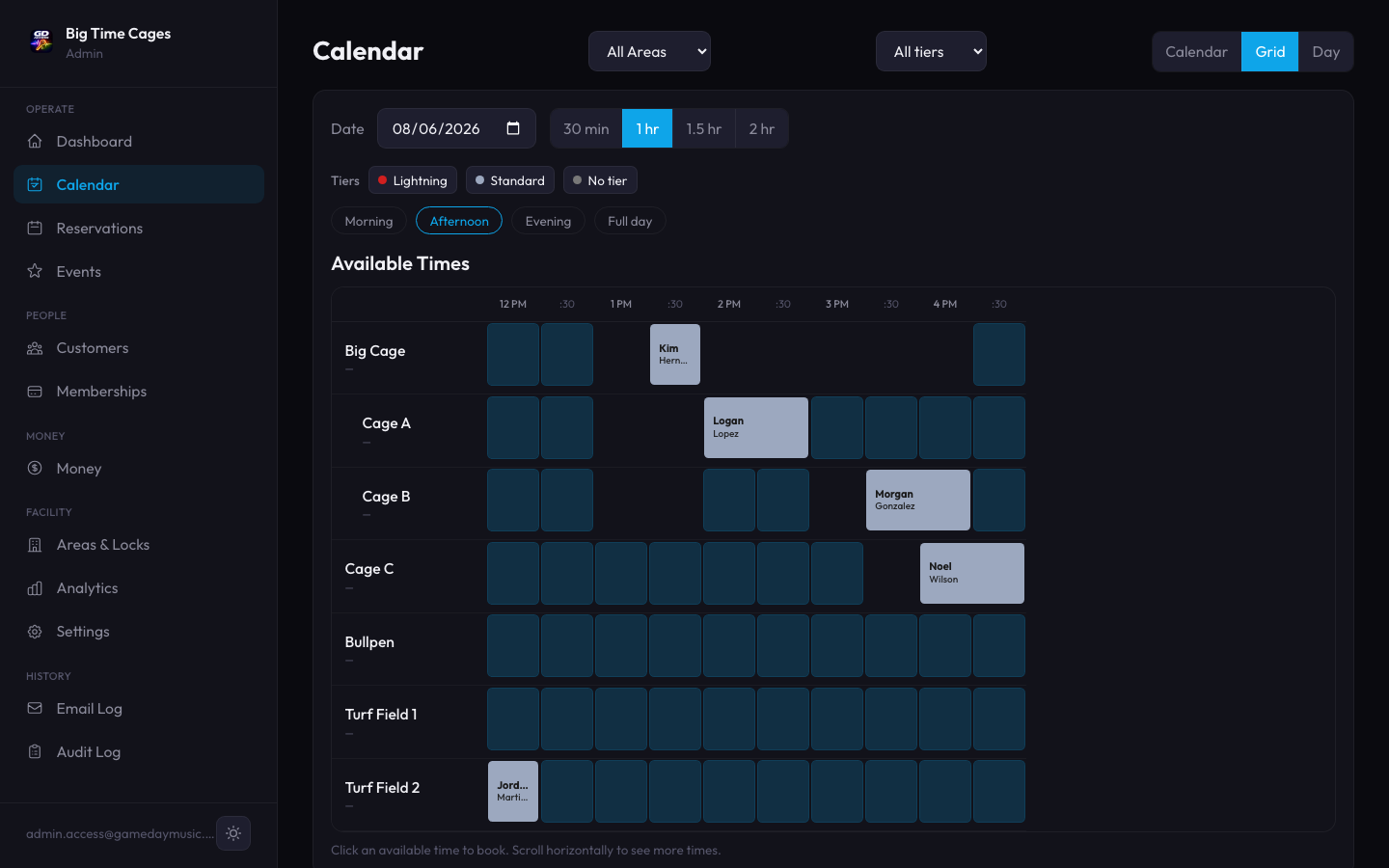The image size is (1389, 868).
Task: Click the Events star icon
Action: point(35,271)
